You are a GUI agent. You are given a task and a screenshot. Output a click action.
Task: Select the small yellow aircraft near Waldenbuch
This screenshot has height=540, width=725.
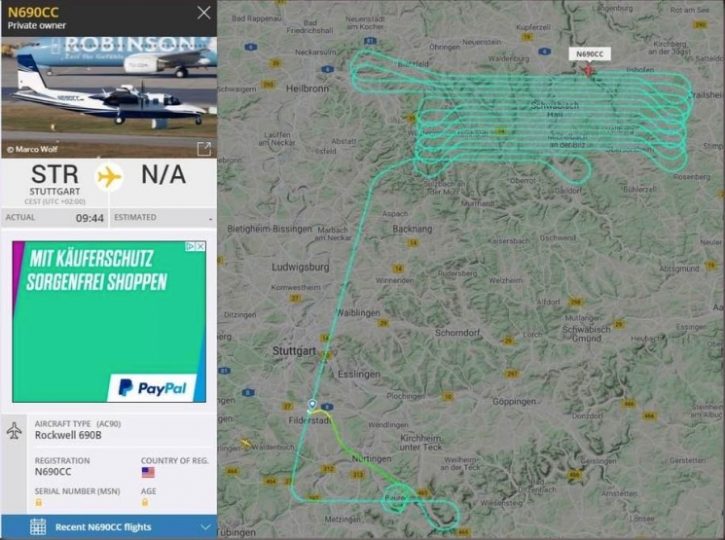pos(246,444)
